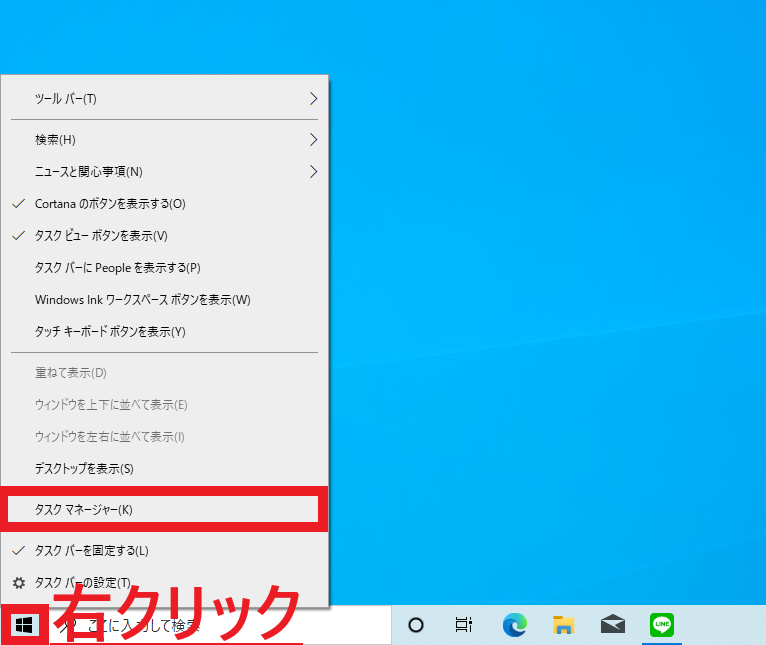Screen dimensions: 766x645
Task: Open Cortana from the taskbar circle icon
Action: click(416, 626)
